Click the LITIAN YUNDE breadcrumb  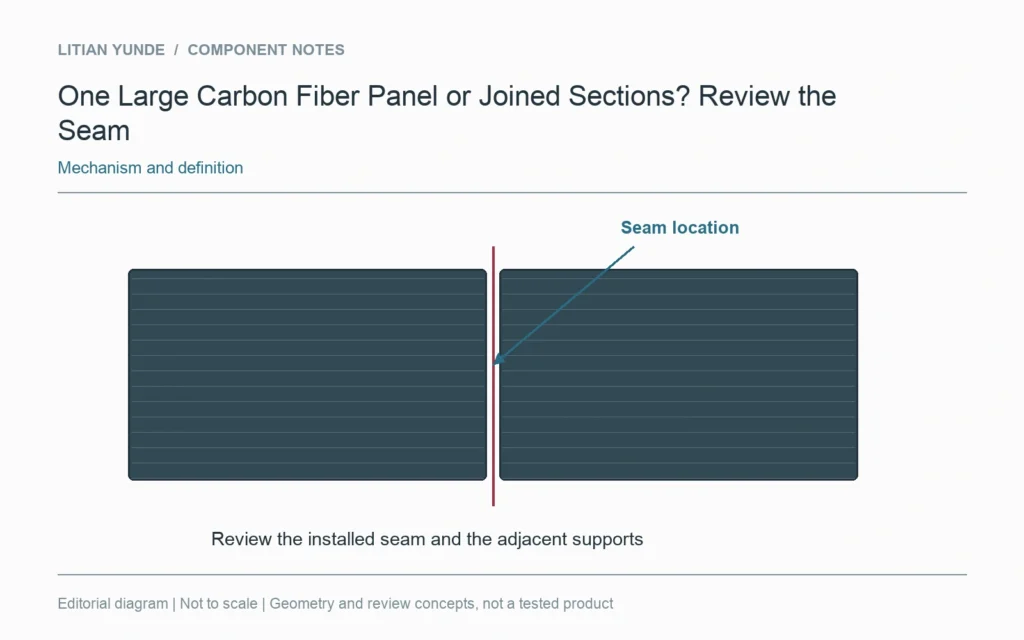pyautogui.click(x=111, y=50)
